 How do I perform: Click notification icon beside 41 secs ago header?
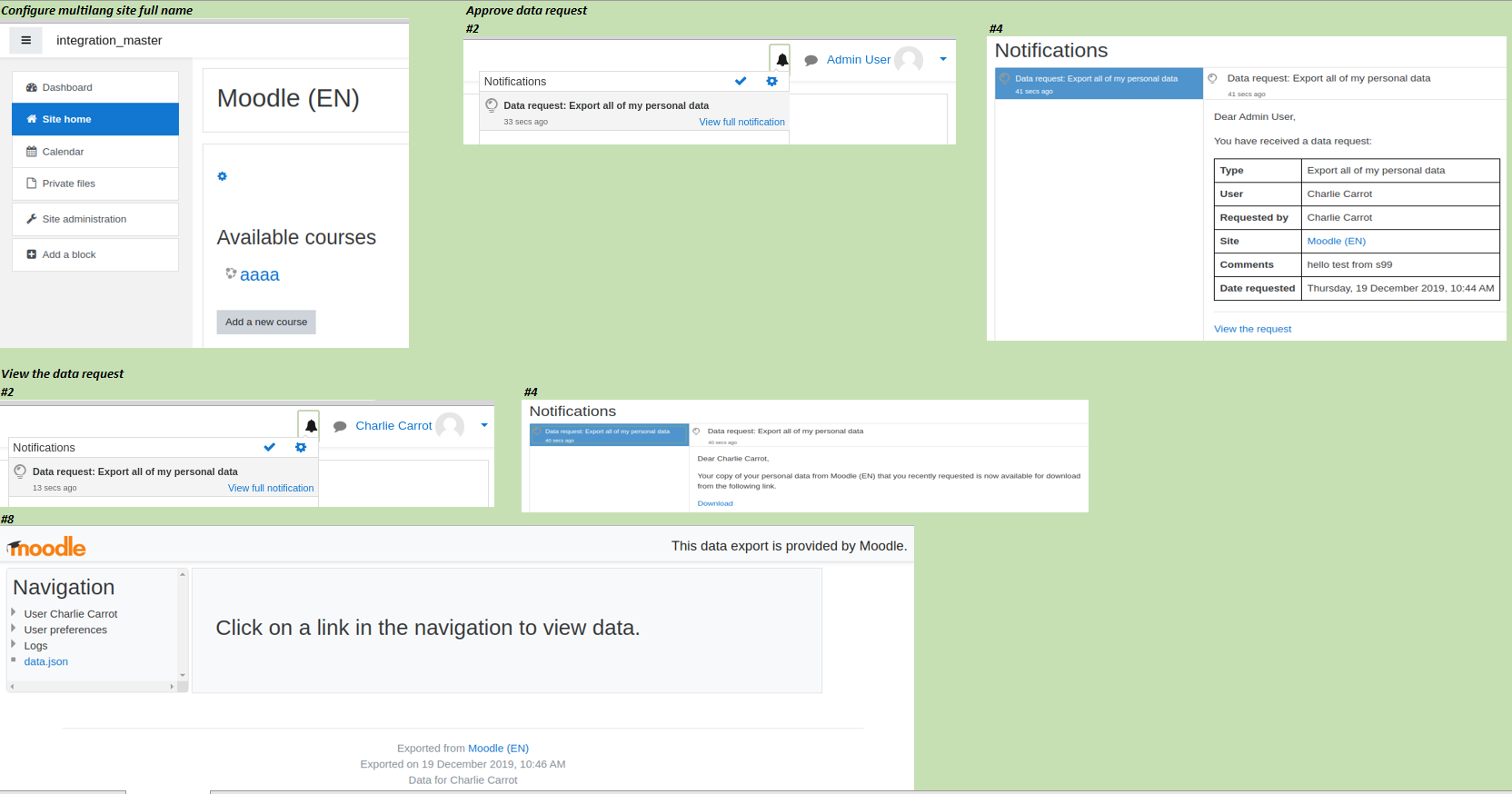[1212, 78]
